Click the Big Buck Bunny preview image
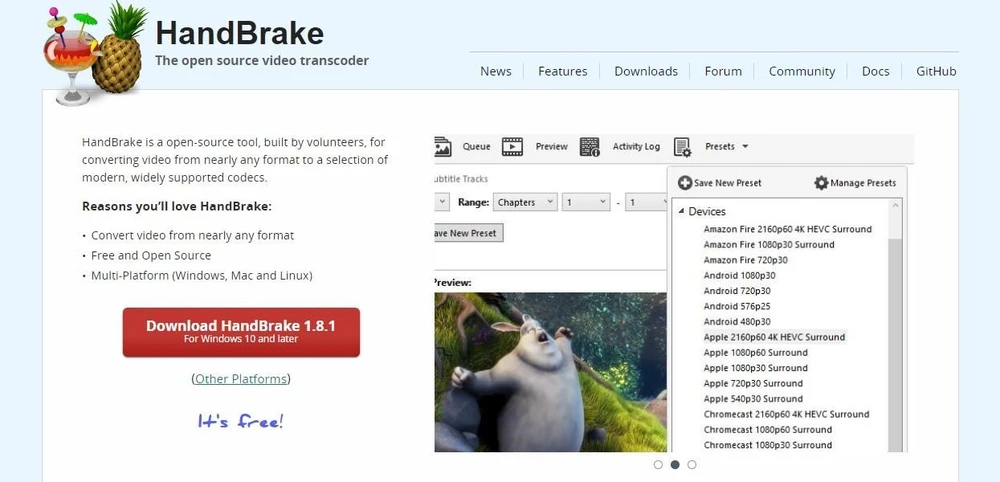The width and height of the screenshot is (1000, 482). 550,372
